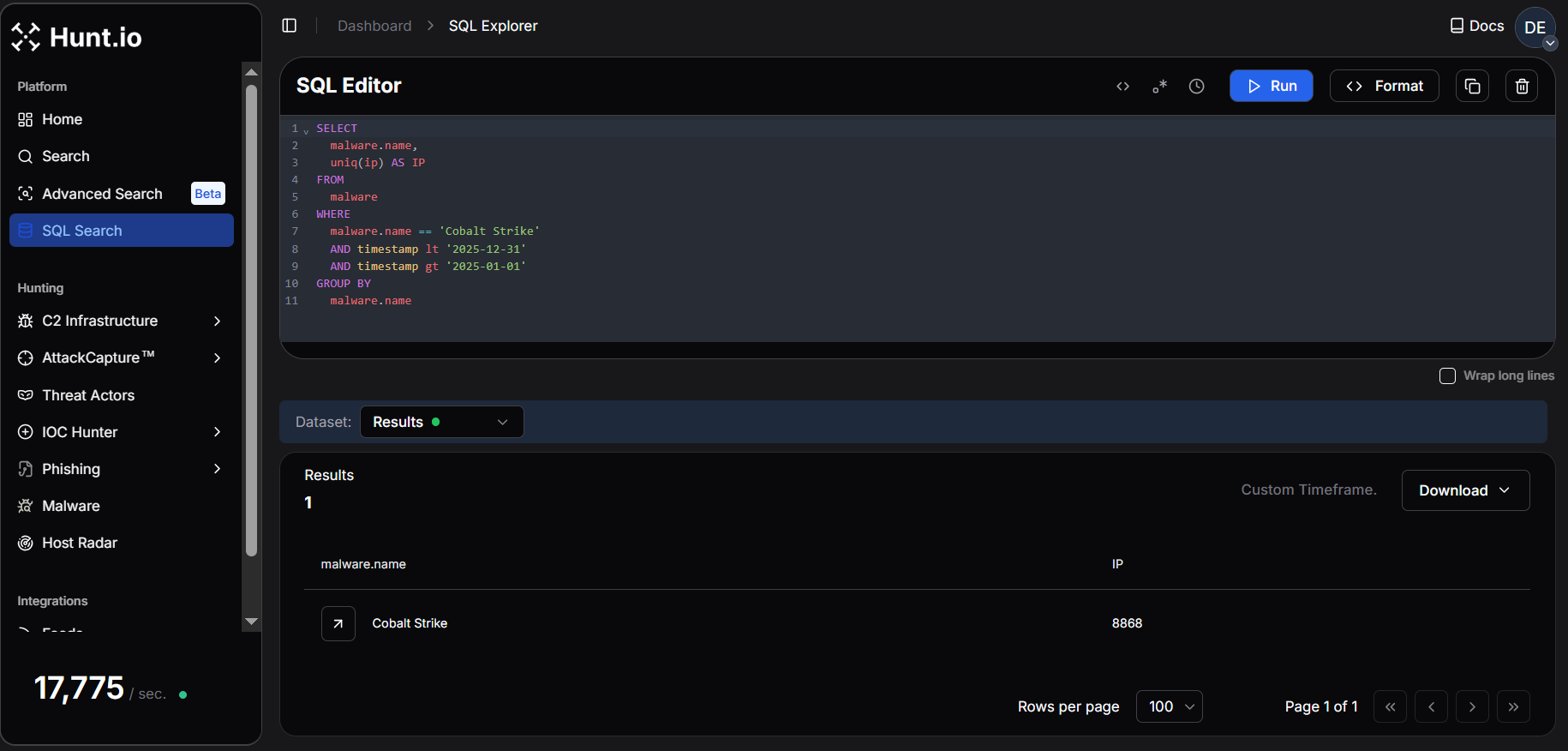This screenshot has height=751, width=1568.
Task: Go to Dashboard breadcrumb
Action: (374, 26)
